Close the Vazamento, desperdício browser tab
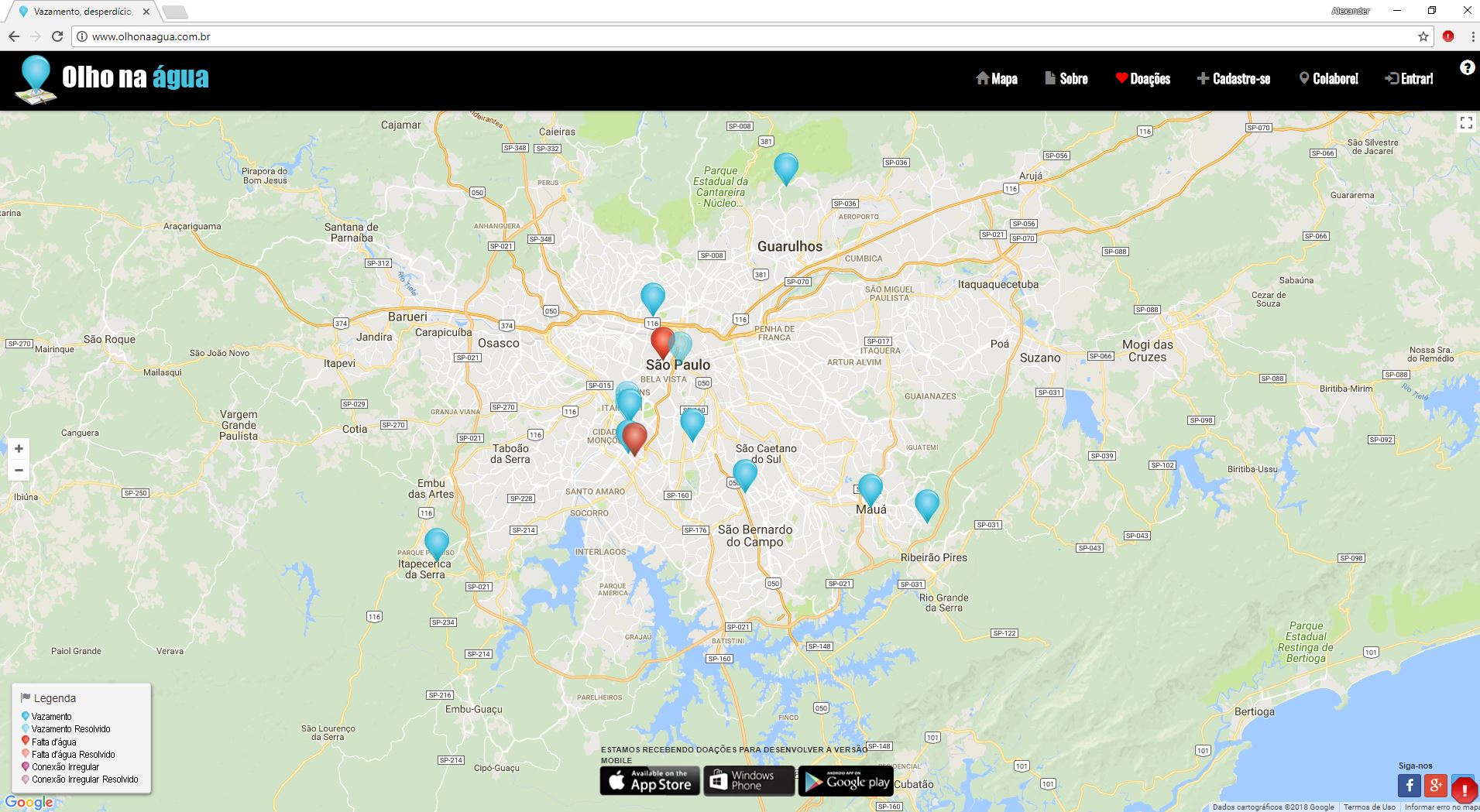The height and width of the screenshot is (812, 1480). [x=146, y=12]
